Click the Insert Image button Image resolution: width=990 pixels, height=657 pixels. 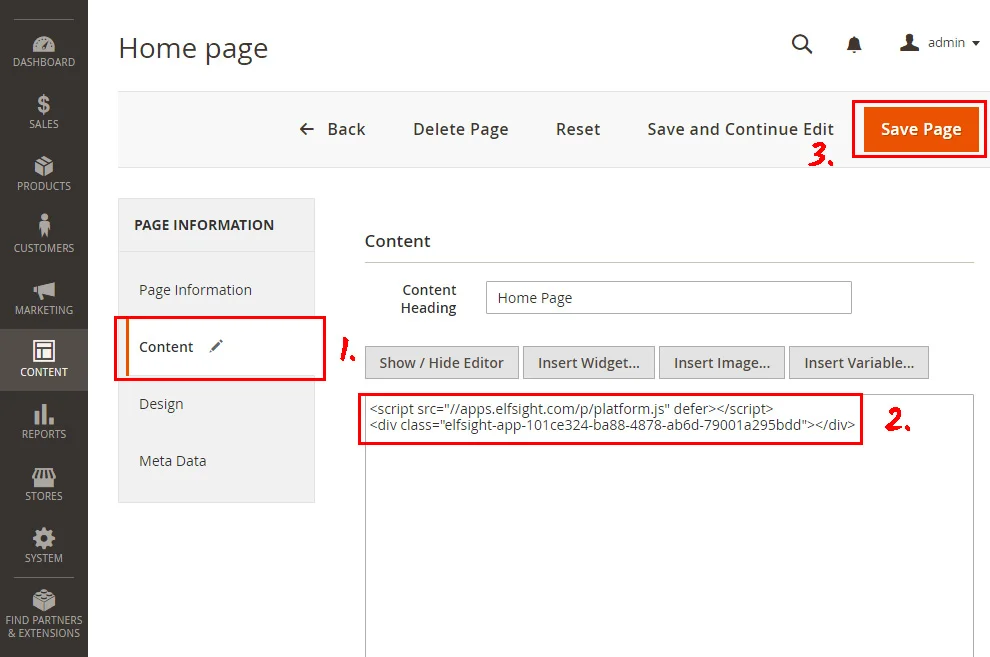[x=722, y=363]
